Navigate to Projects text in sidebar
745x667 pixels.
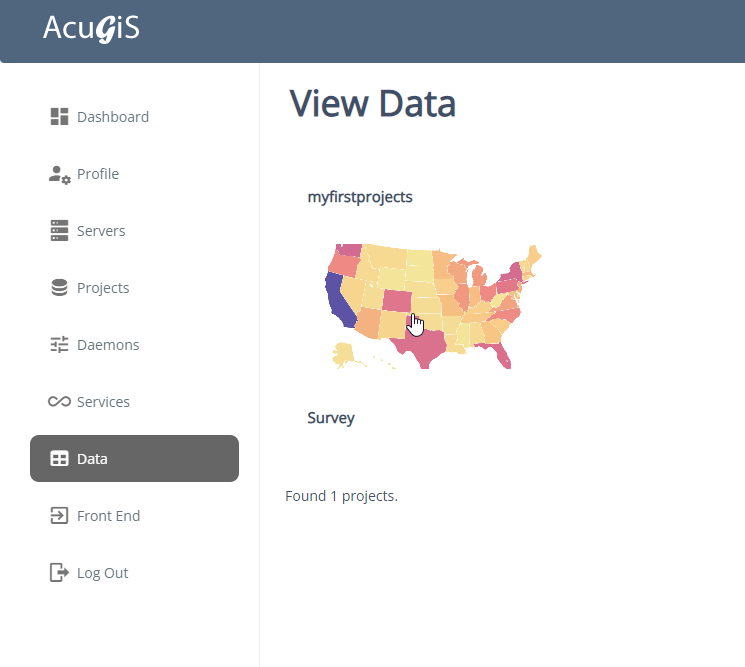click(x=103, y=288)
